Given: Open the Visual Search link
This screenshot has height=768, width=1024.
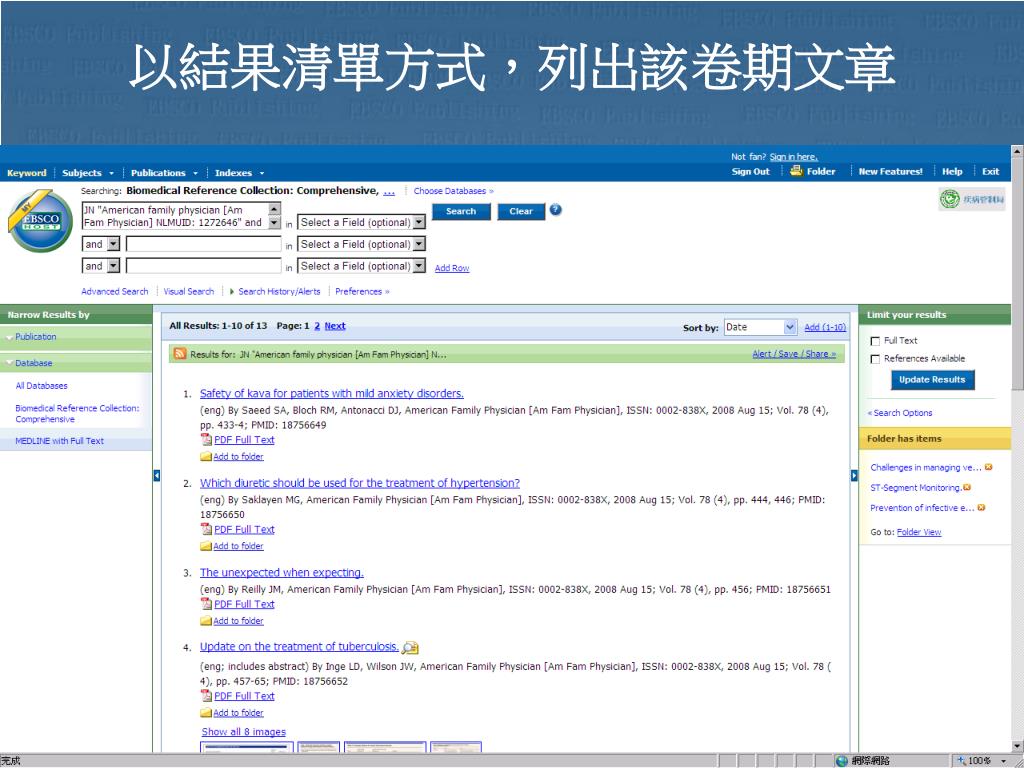Looking at the screenshot, I should (x=189, y=291).
